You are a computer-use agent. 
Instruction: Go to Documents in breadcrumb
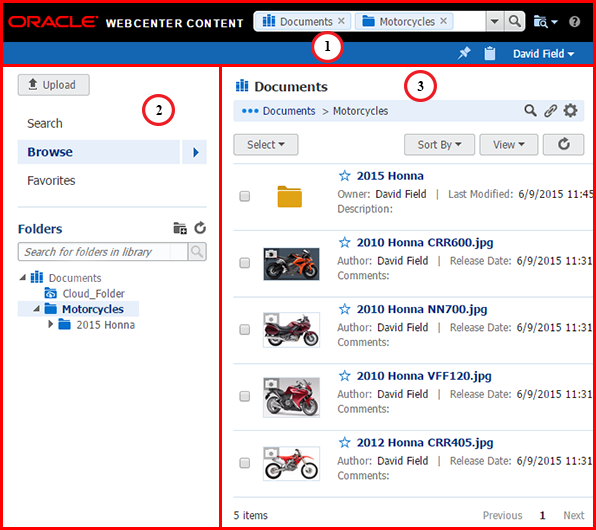point(289,111)
